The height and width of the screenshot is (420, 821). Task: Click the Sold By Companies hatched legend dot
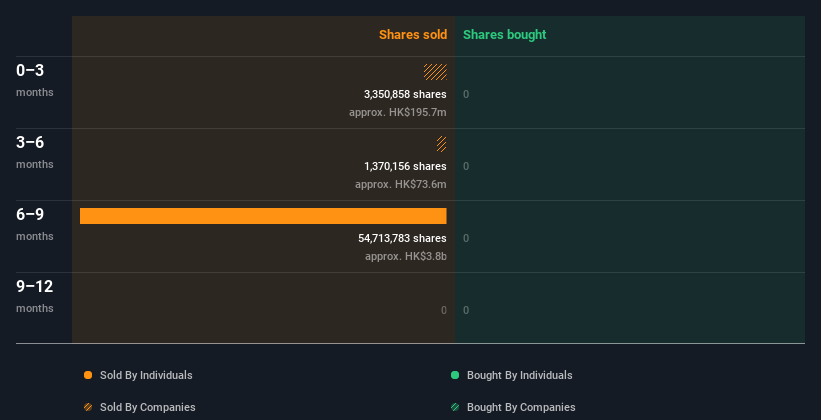(x=88, y=407)
